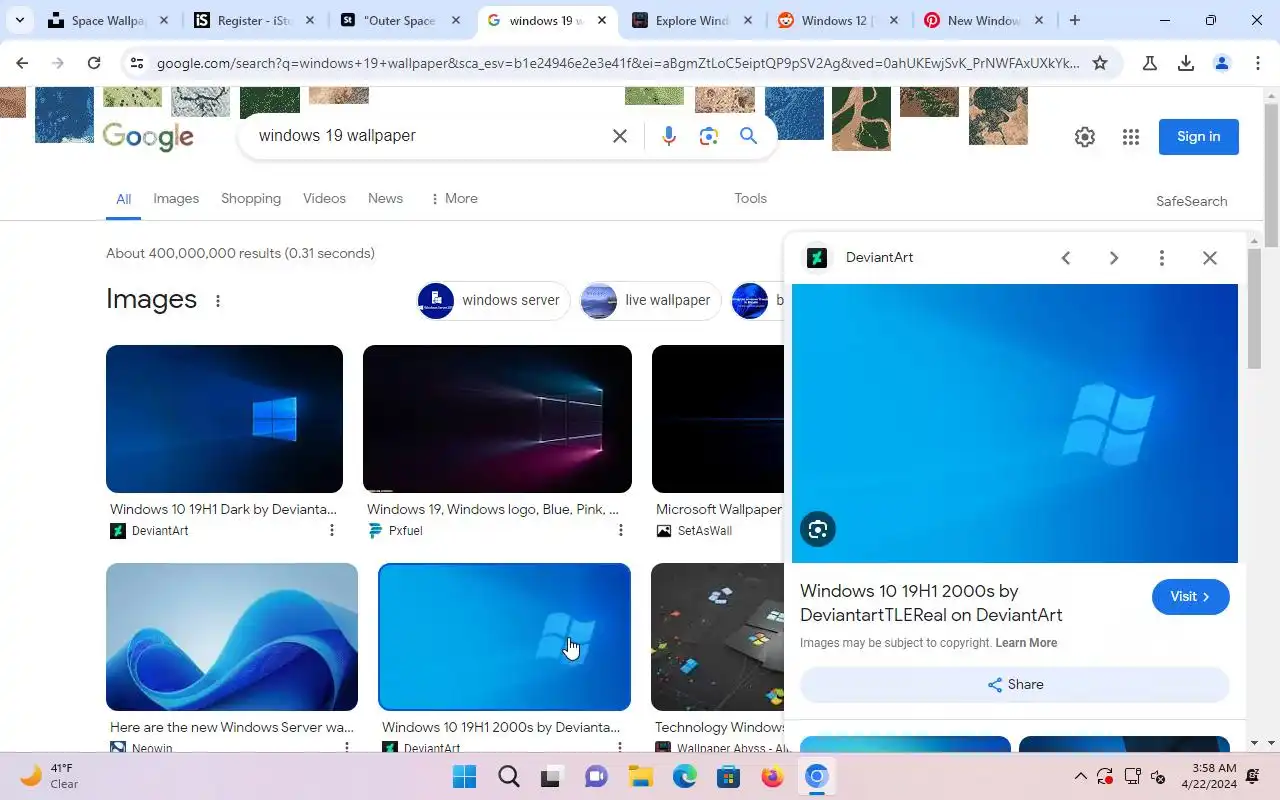1280x800 pixels.
Task: Select the Shopping search filter
Action: (251, 198)
